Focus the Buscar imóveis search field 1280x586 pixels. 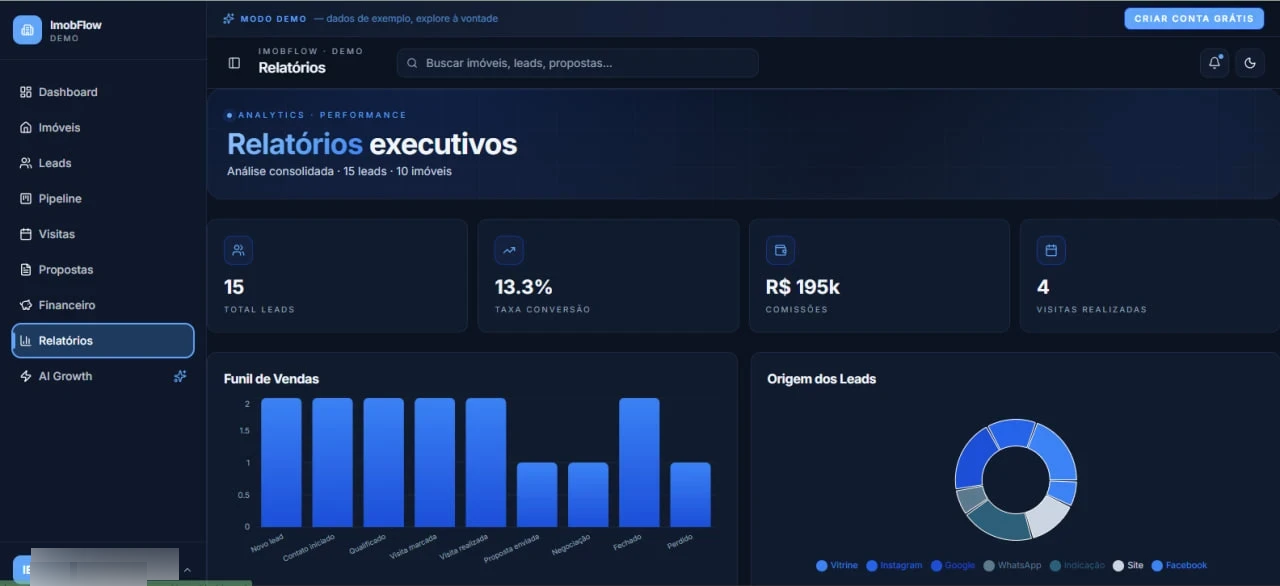click(x=577, y=63)
